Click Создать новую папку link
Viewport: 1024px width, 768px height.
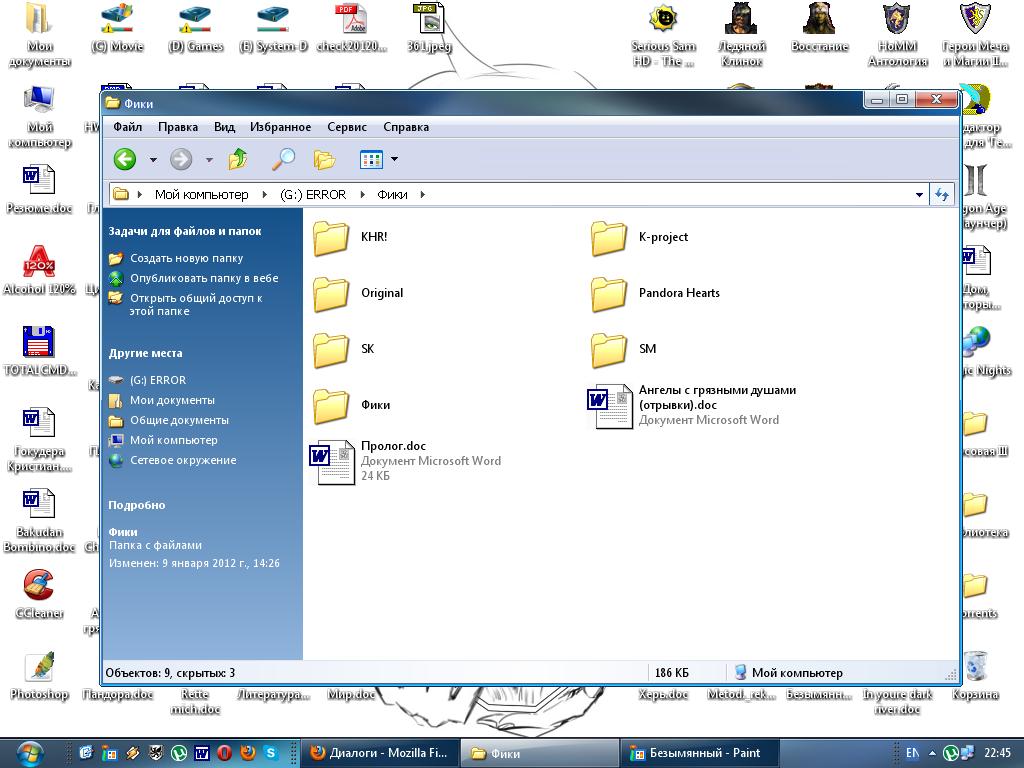tap(186, 258)
